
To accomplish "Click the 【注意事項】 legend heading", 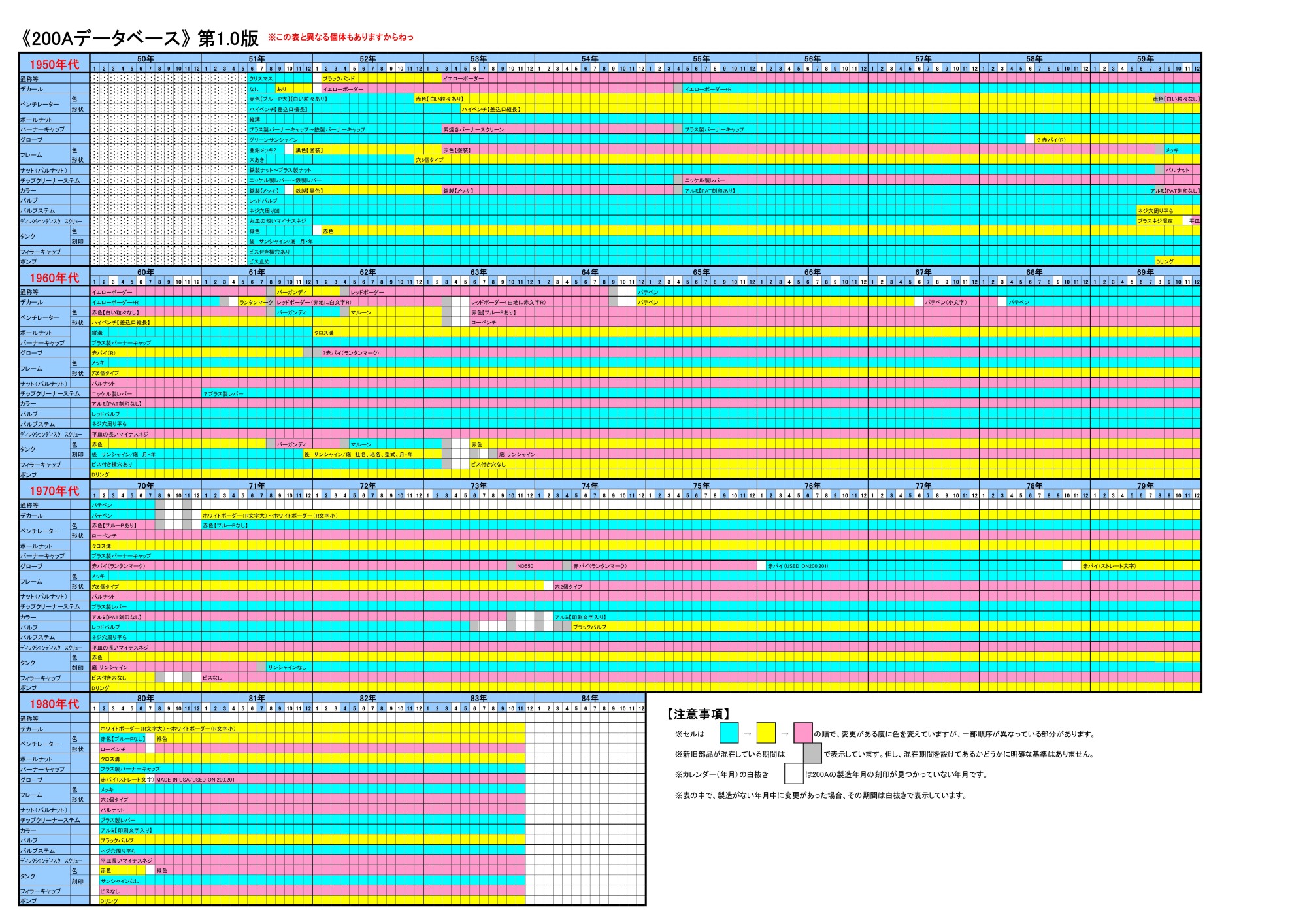I will tap(698, 714).
